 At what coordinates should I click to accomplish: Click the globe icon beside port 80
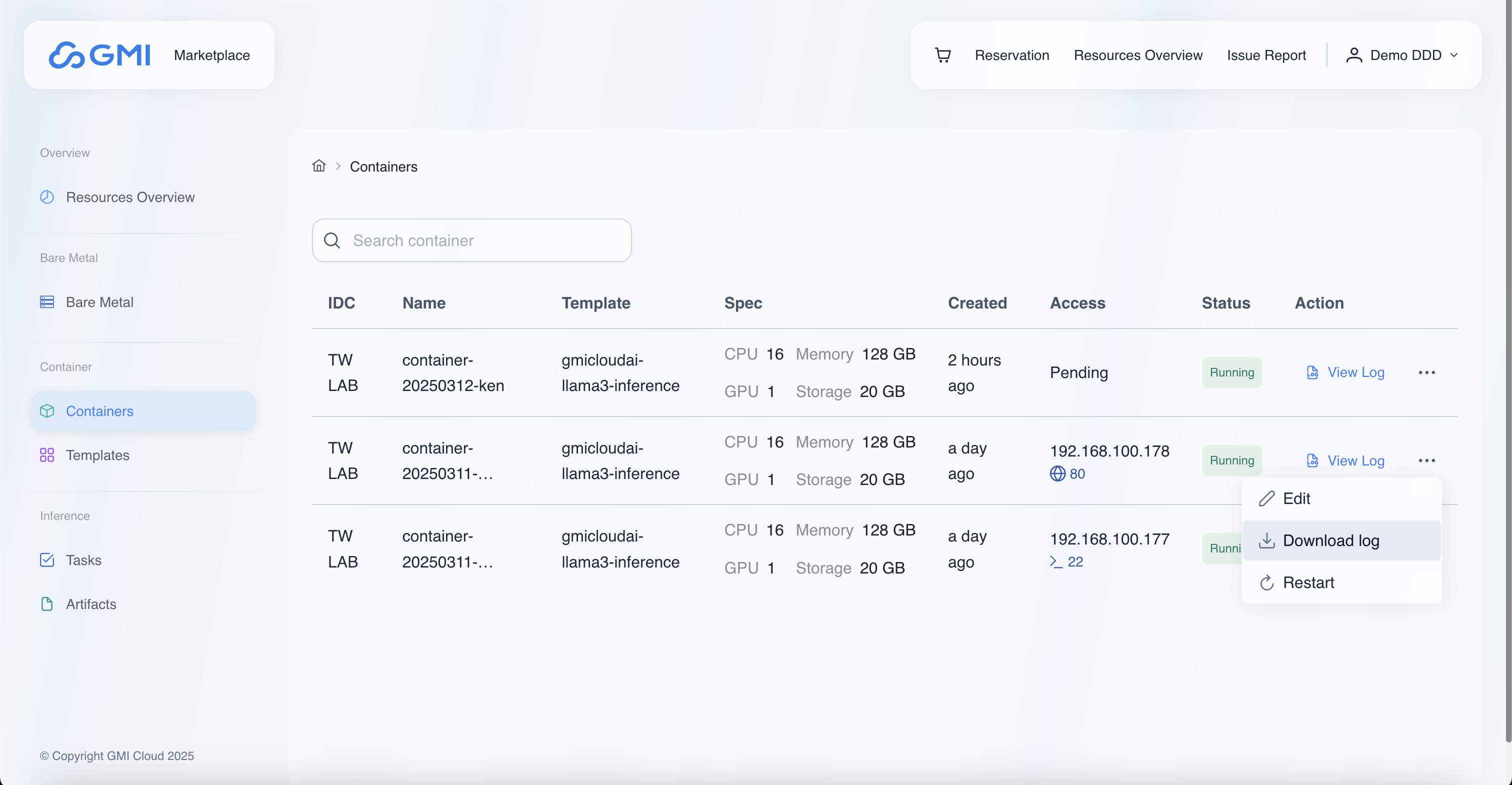[1057, 473]
